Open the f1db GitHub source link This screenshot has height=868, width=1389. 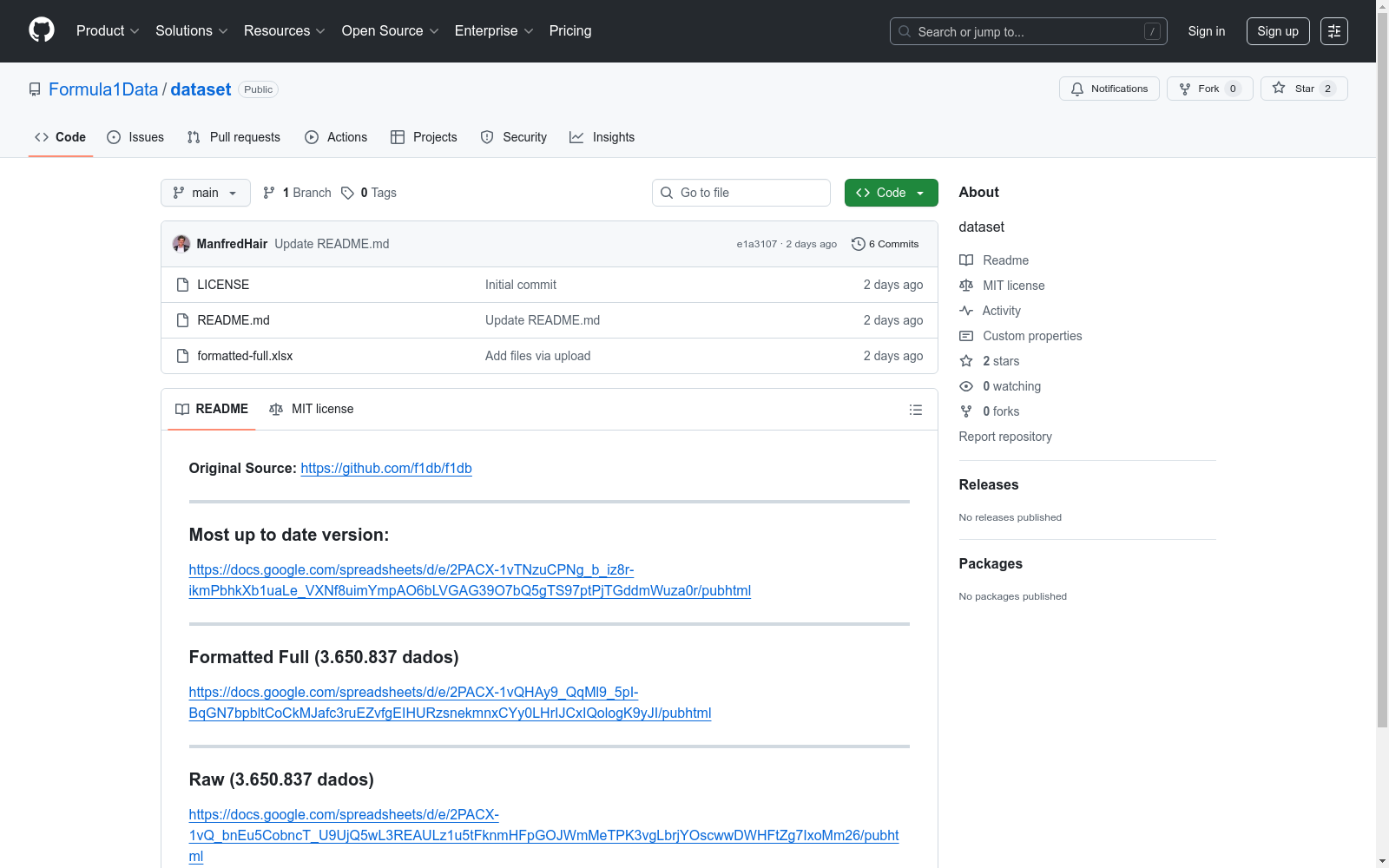386,468
